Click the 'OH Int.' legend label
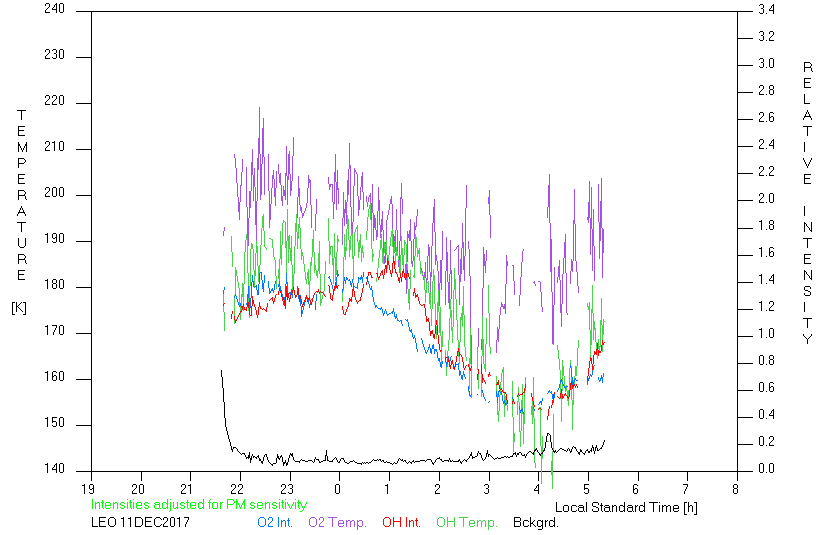The height and width of the screenshot is (535, 828). pyautogui.click(x=401, y=522)
